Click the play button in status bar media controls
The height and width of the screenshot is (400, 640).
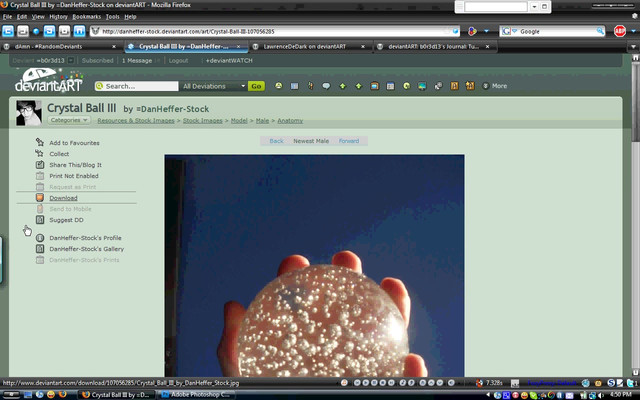pos(366,383)
